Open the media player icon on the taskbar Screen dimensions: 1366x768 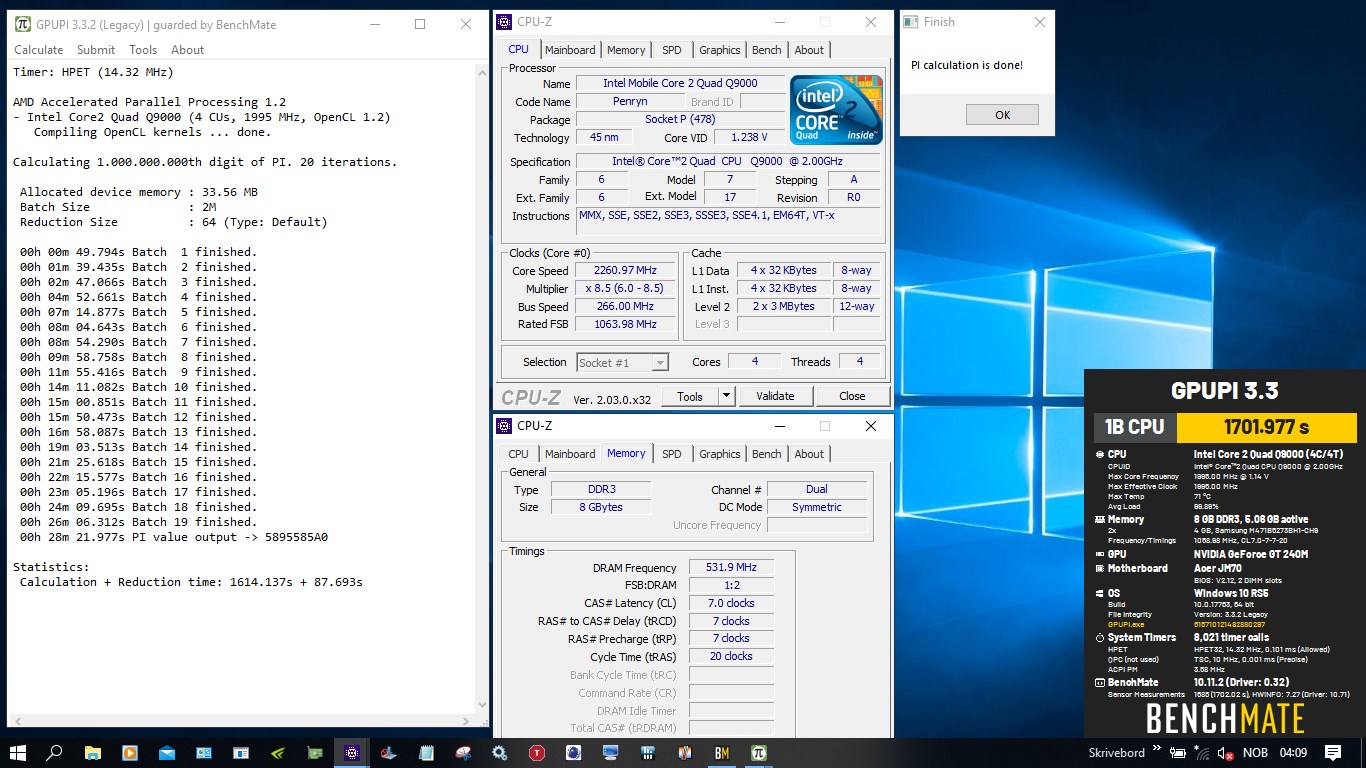(129, 753)
